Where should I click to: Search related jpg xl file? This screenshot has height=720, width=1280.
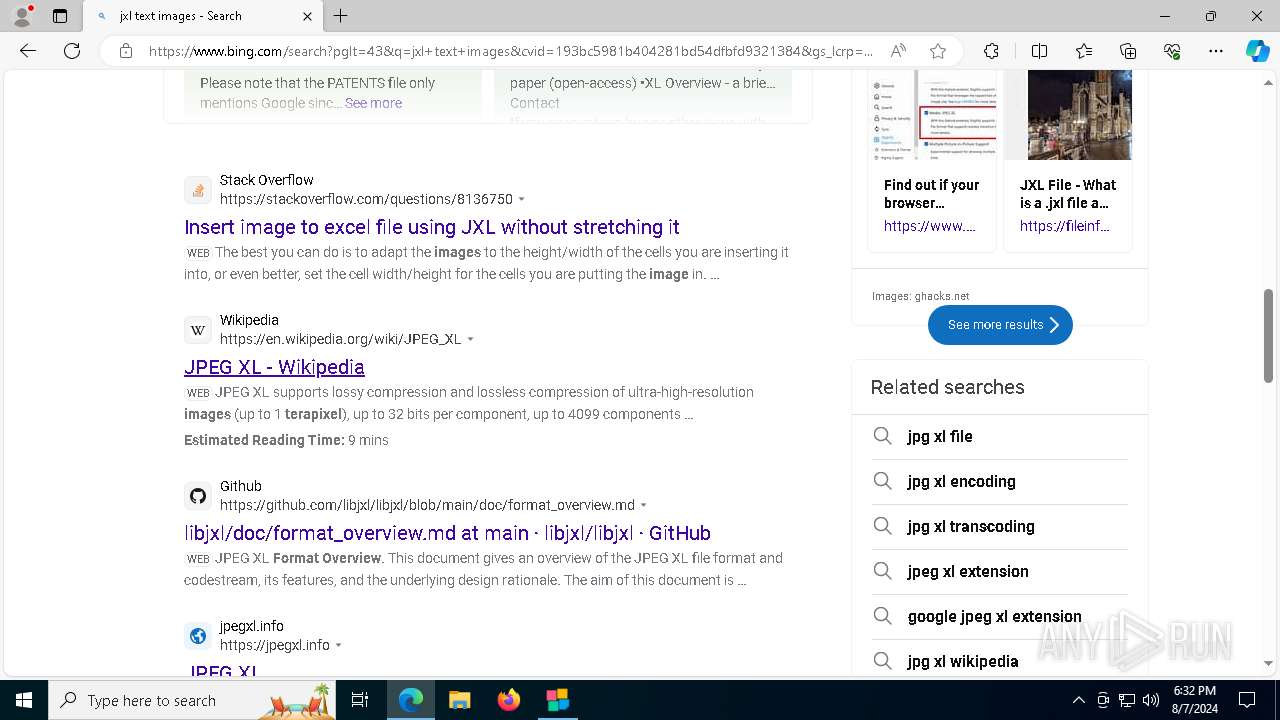(1000, 437)
